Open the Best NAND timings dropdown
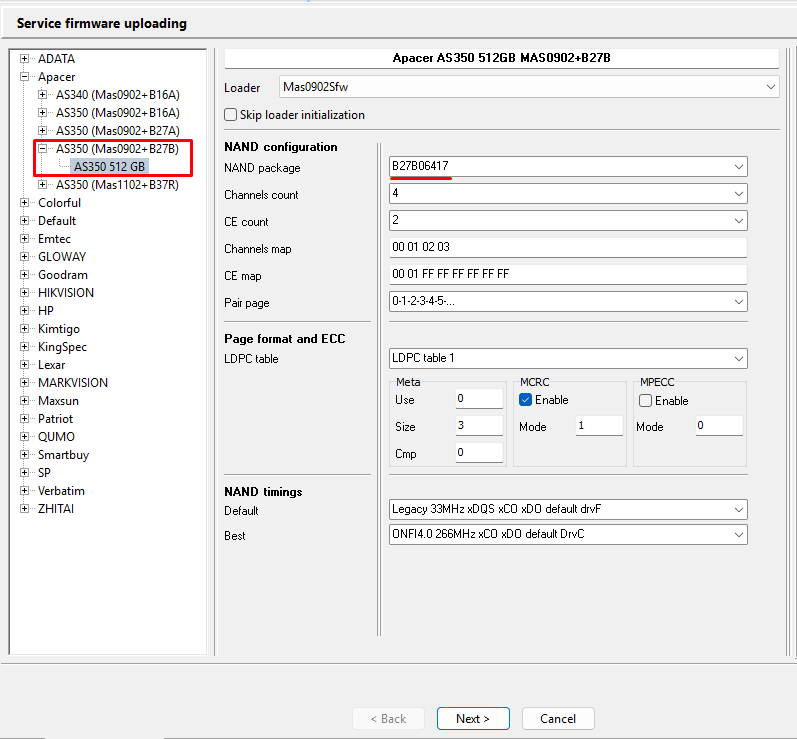The height and width of the screenshot is (739, 797). tap(568, 535)
